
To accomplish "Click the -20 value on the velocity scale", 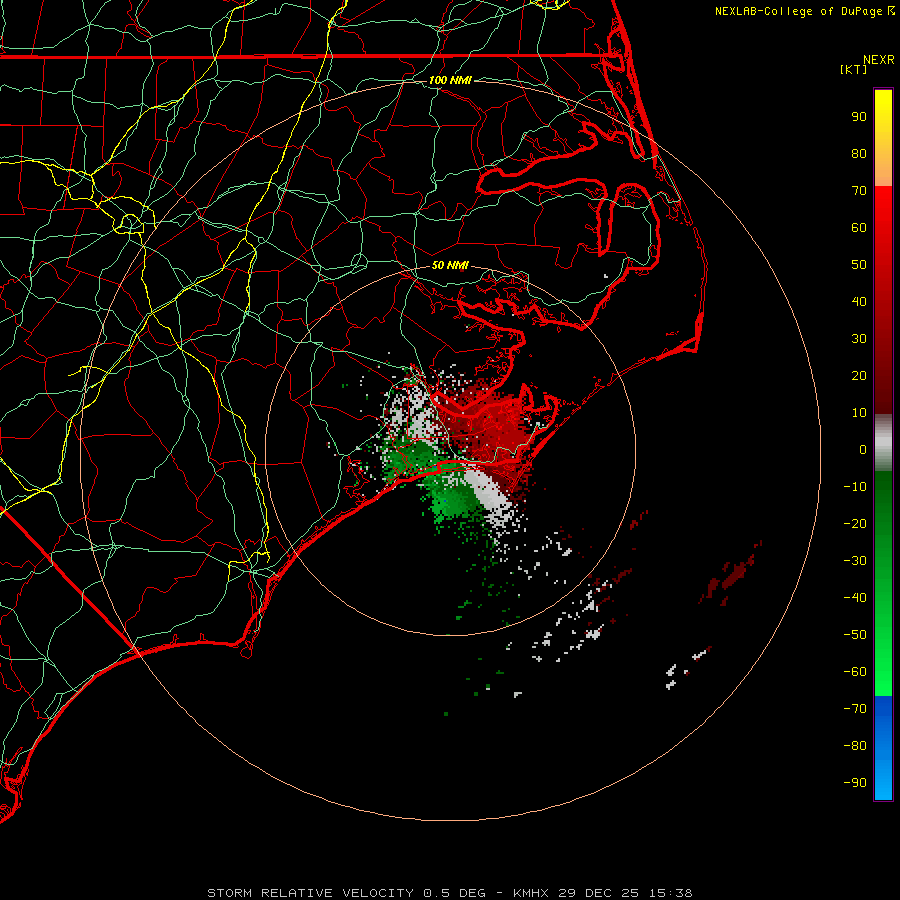I will click(855, 524).
